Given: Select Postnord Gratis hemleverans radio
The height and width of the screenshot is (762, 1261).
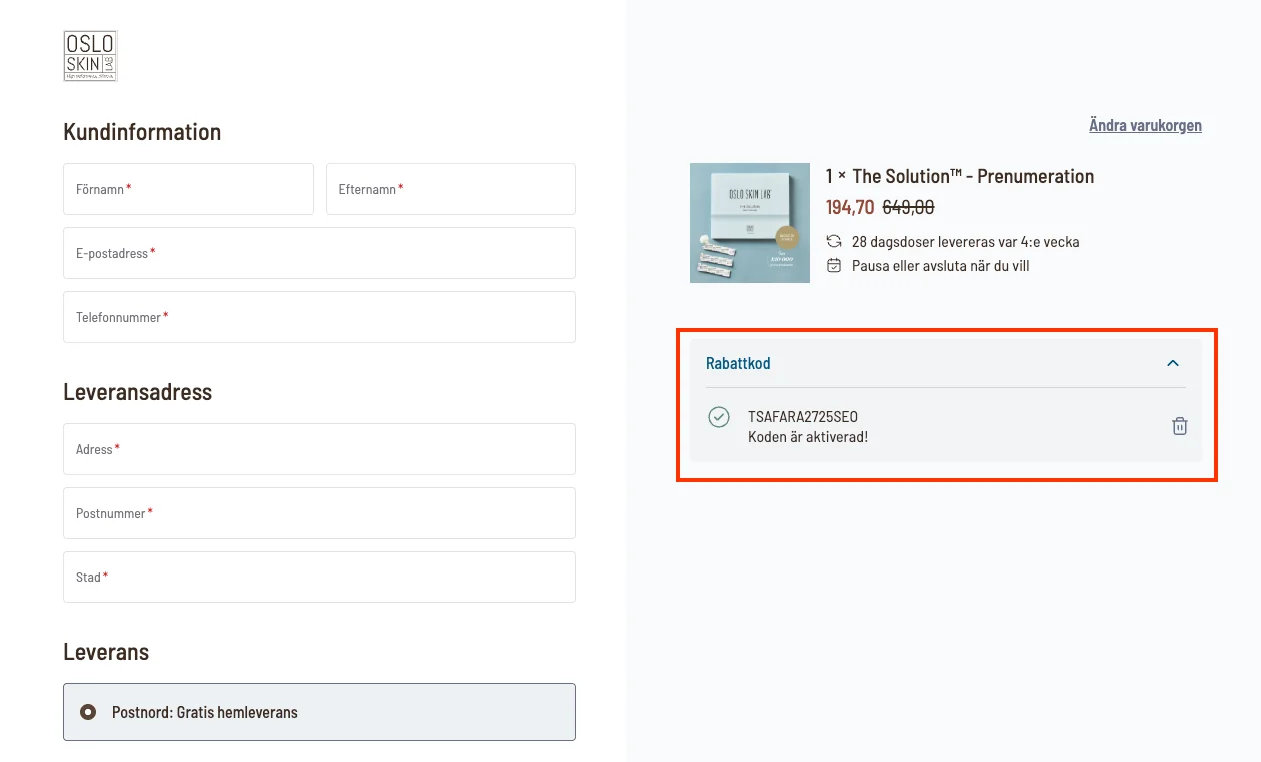Looking at the screenshot, I should 88,712.
